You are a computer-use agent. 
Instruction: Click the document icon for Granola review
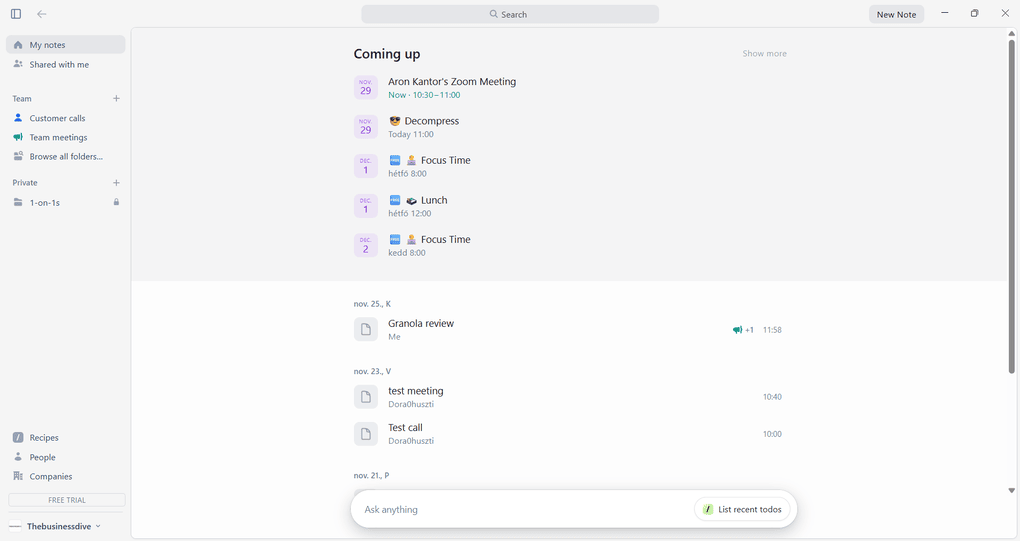click(x=366, y=330)
